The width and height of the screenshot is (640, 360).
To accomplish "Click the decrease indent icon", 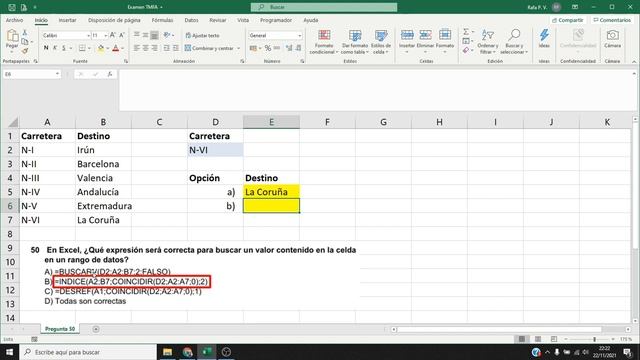I will tap(167, 48).
